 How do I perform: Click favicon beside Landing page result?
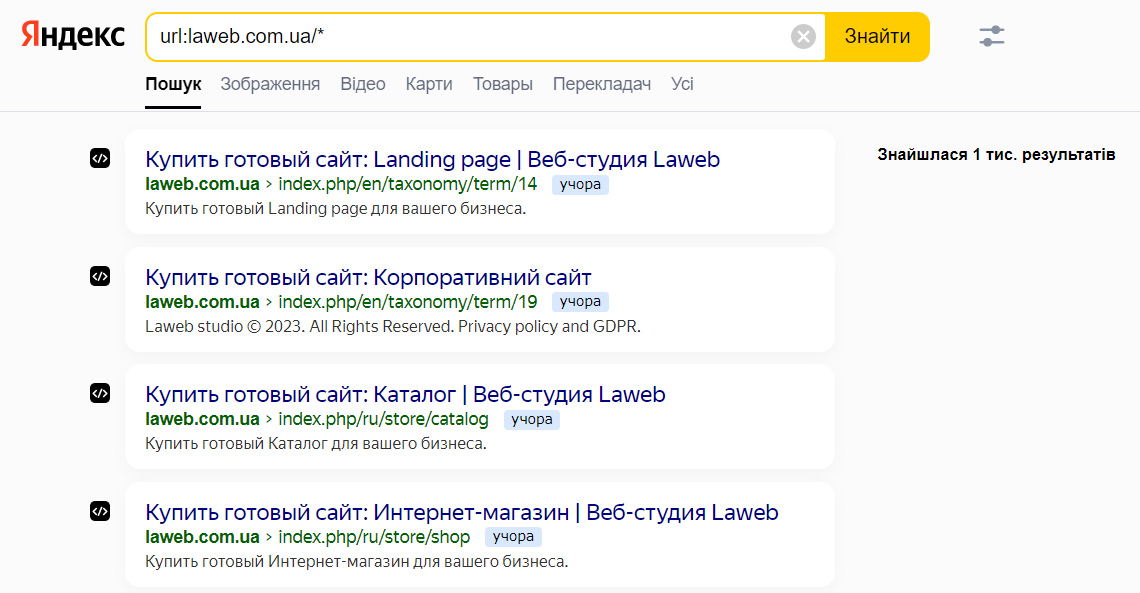100,158
